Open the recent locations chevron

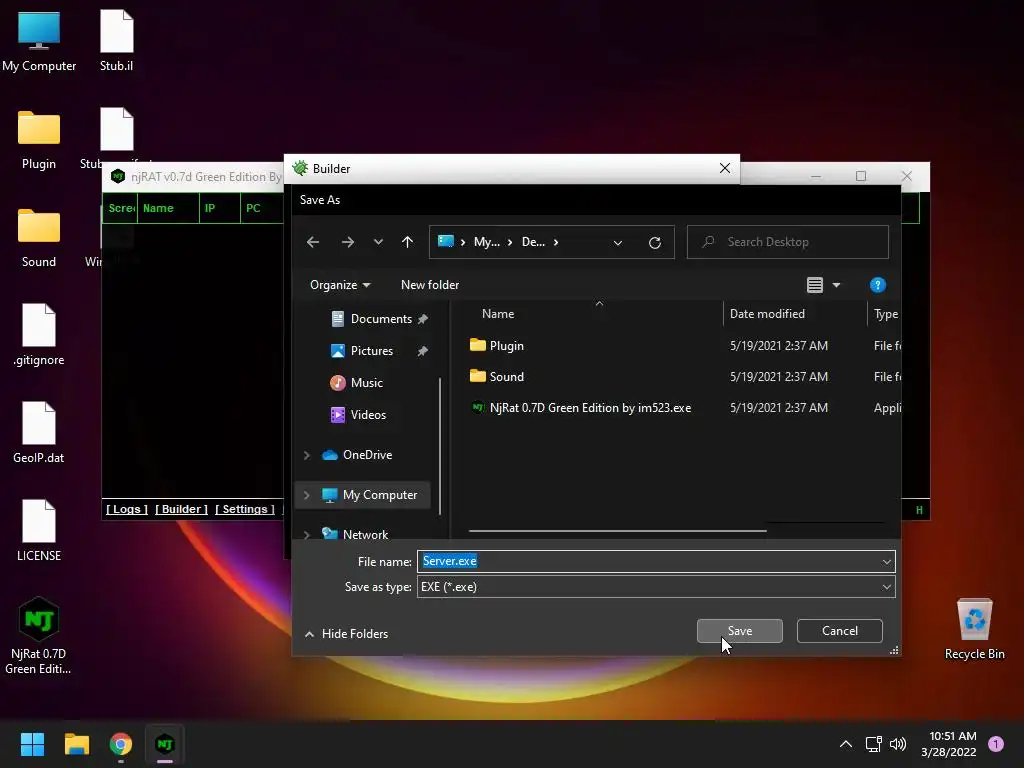[378, 242]
